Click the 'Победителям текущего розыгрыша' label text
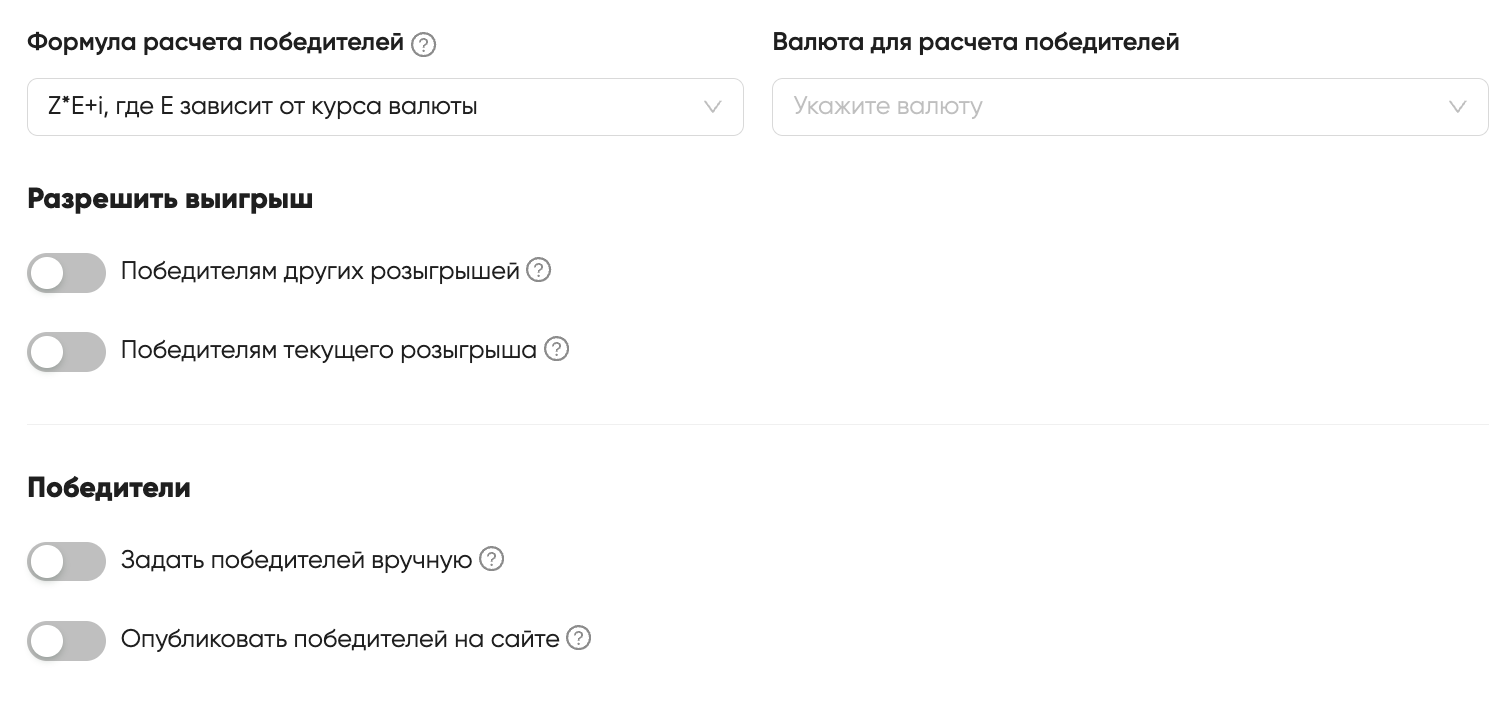1510x718 pixels. tap(329, 350)
